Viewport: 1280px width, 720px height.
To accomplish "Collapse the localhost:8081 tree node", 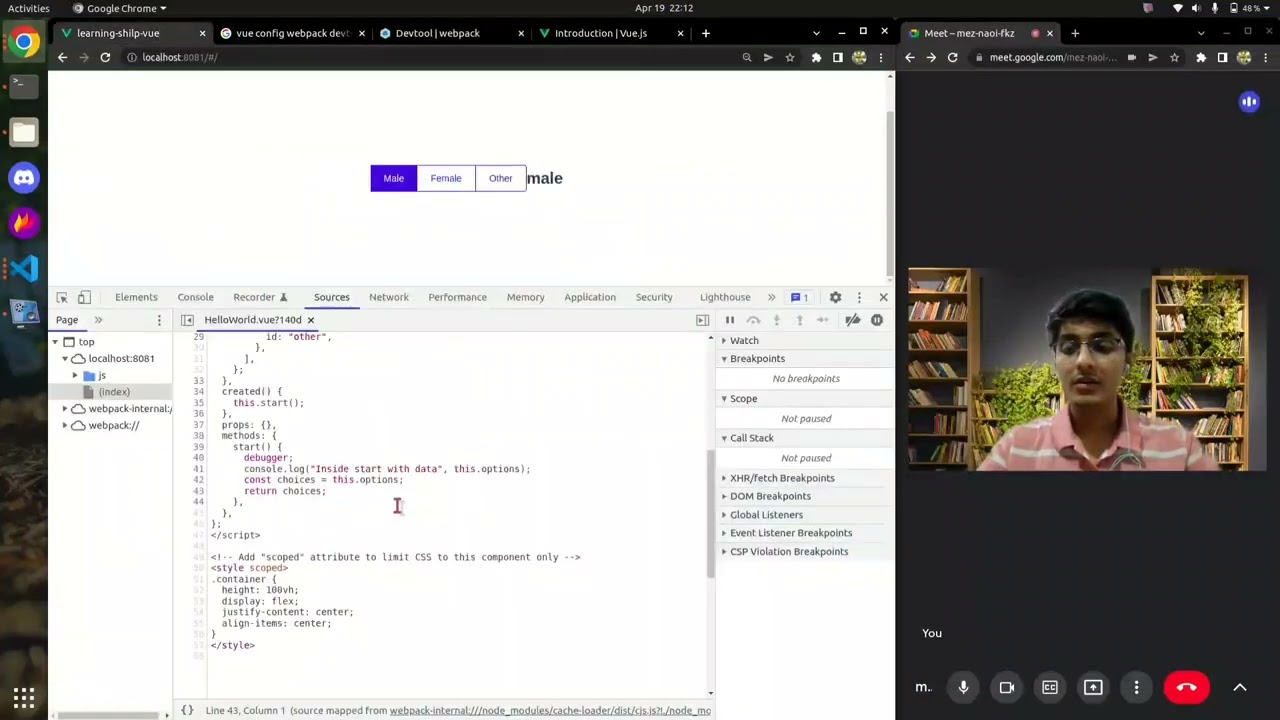I will coord(65,359).
